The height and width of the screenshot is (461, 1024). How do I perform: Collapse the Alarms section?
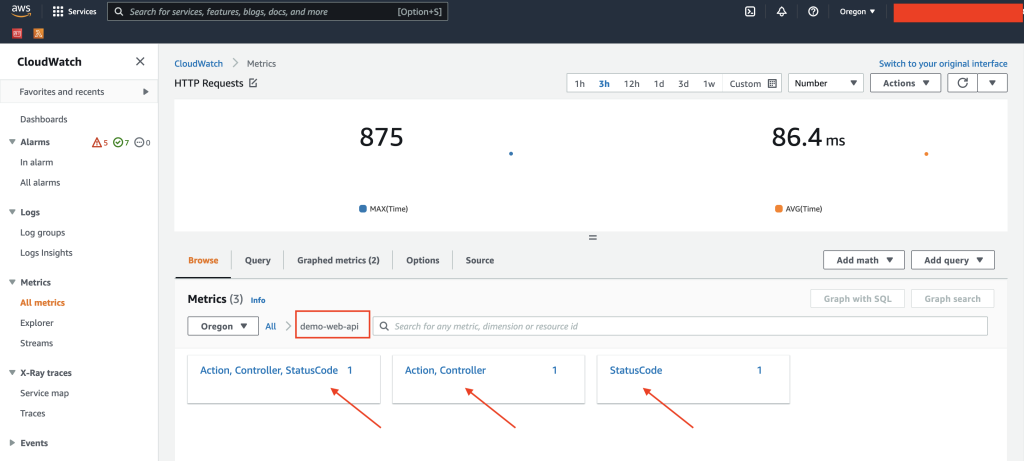coord(13,142)
